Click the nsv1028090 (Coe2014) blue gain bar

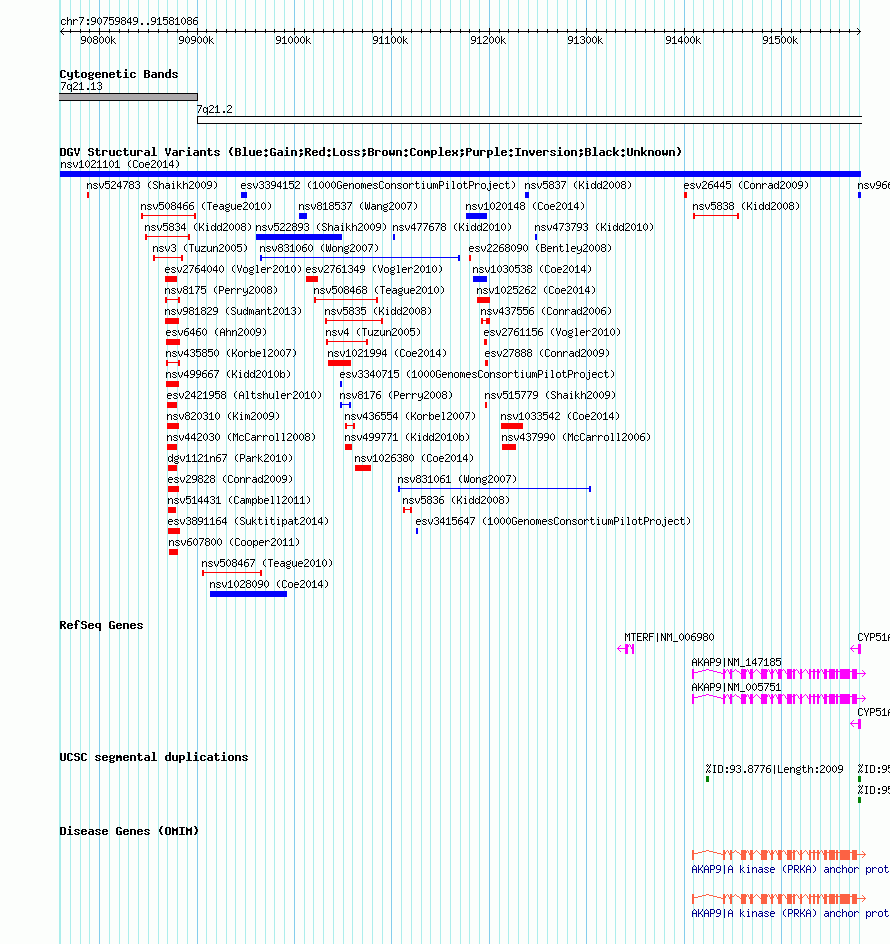[249, 595]
